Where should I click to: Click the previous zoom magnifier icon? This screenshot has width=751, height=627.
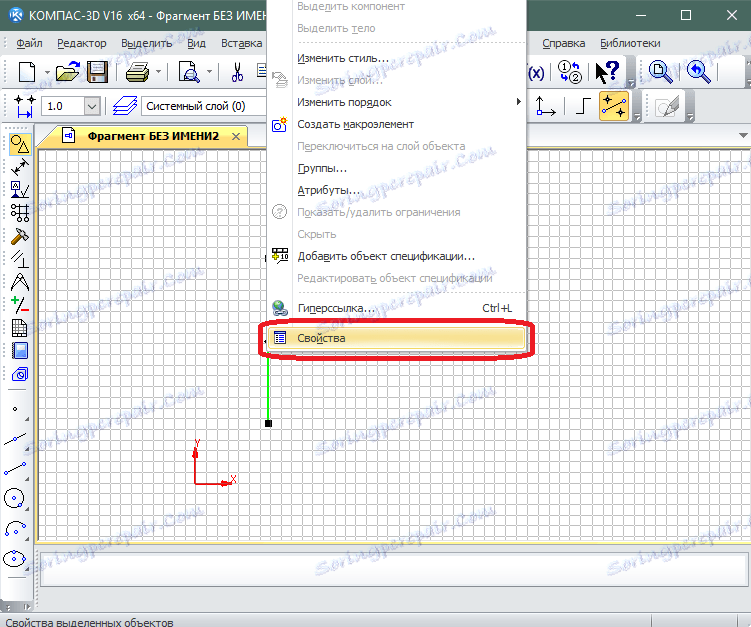click(698, 72)
